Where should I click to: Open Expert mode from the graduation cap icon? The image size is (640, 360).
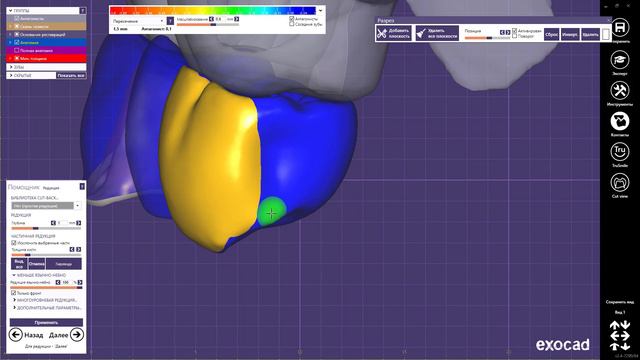620,60
